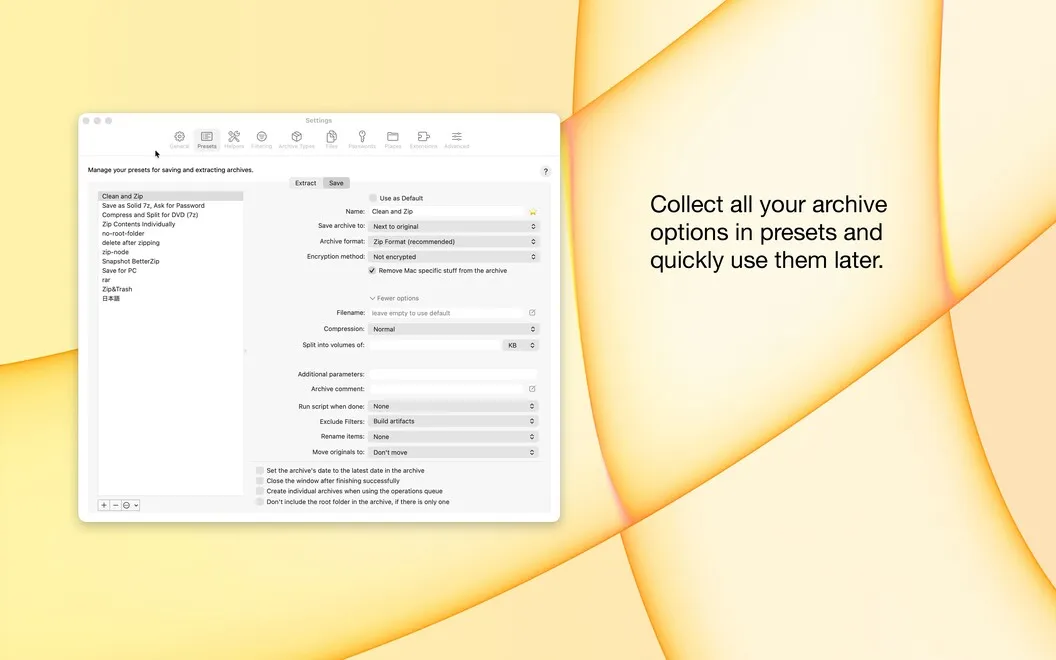The width and height of the screenshot is (1056, 660).
Task: Open the General settings pane
Action: (x=179, y=139)
